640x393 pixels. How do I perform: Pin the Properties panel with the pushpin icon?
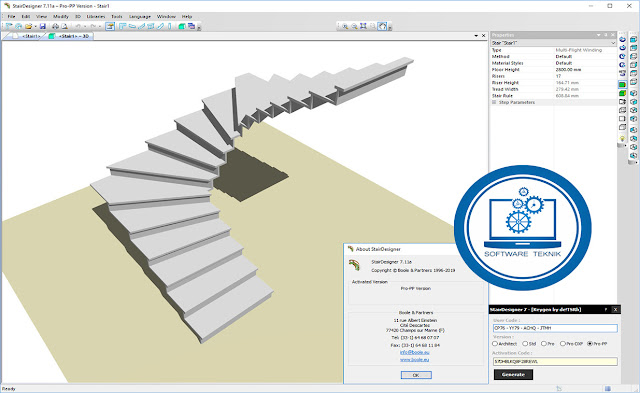[606, 35]
